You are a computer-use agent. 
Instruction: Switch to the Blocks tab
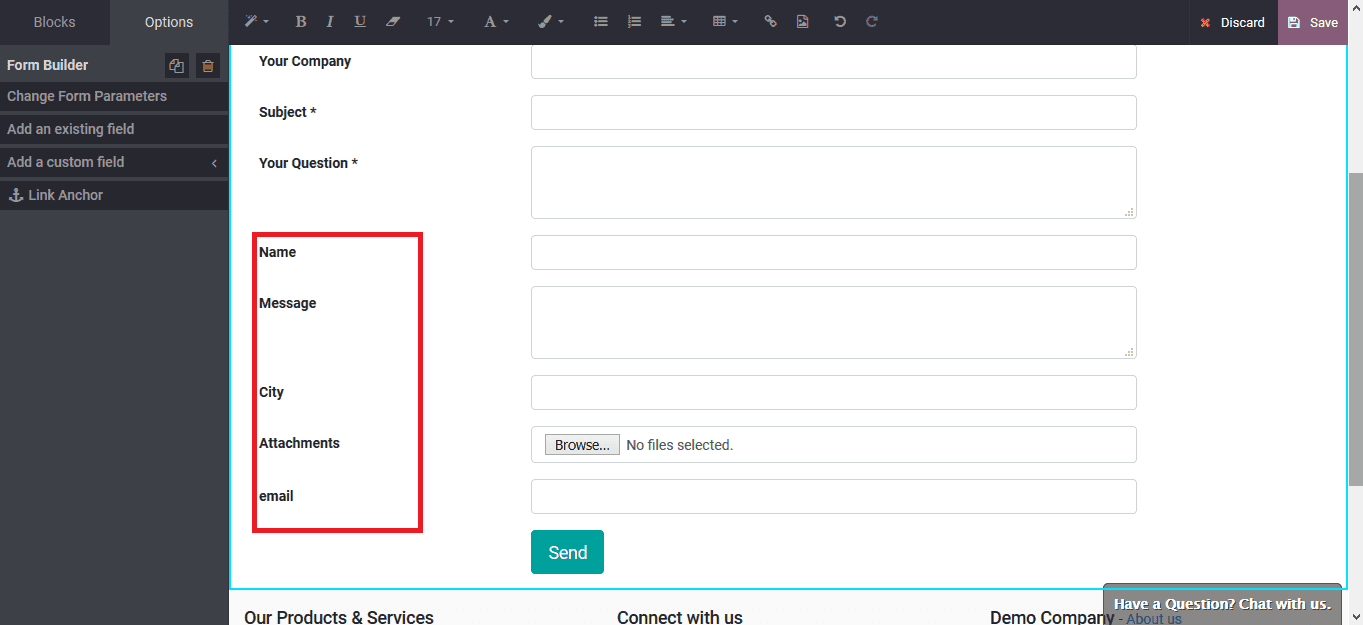point(55,22)
